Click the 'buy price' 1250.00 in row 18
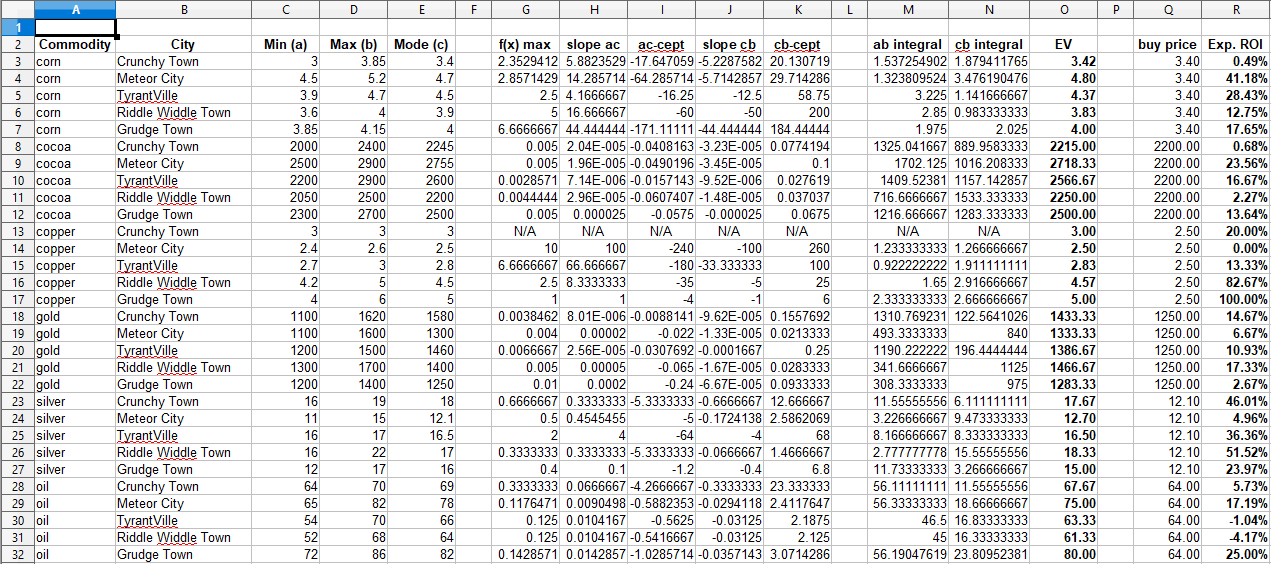Viewport: 1271px width, 564px height. [1167, 316]
